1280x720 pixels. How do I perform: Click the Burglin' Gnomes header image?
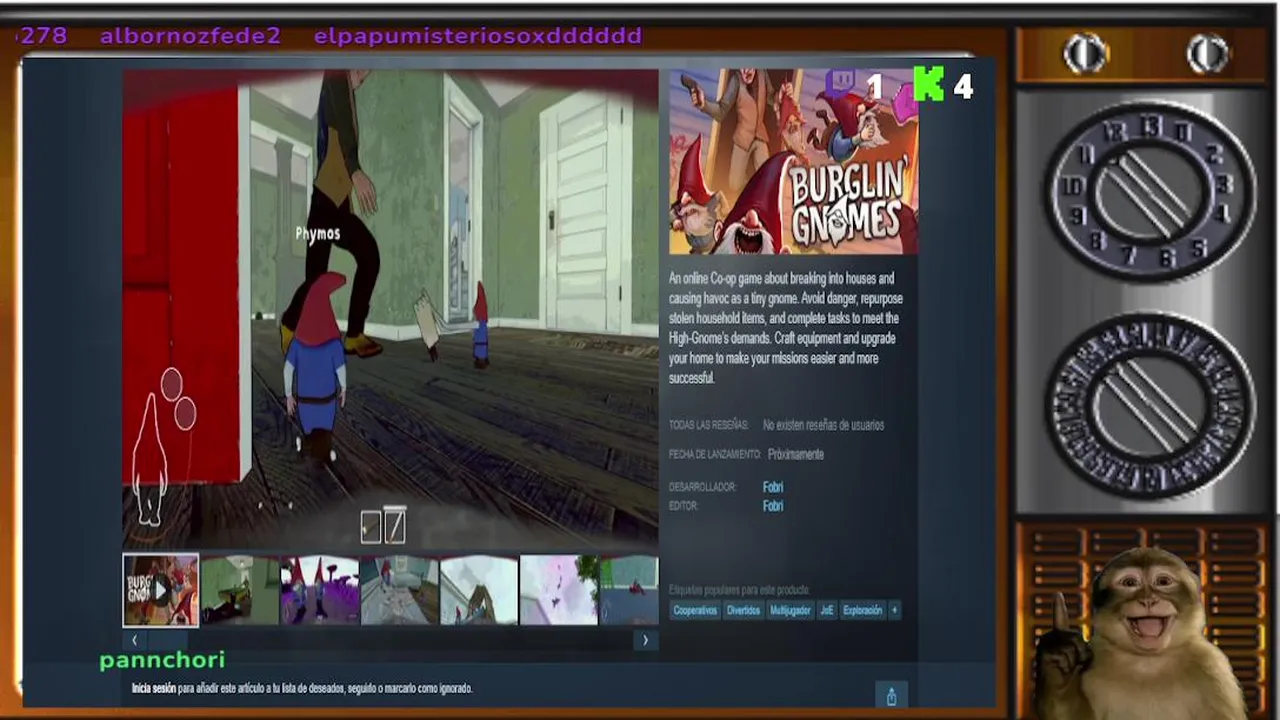(793, 162)
